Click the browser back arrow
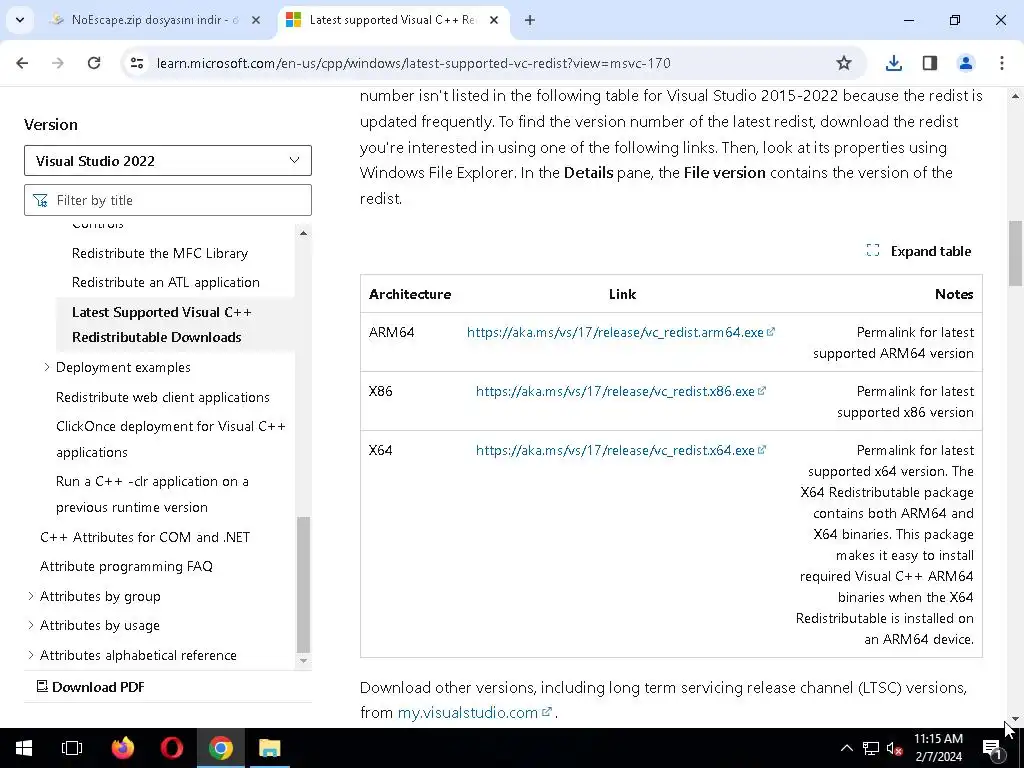 pyautogui.click(x=22, y=63)
